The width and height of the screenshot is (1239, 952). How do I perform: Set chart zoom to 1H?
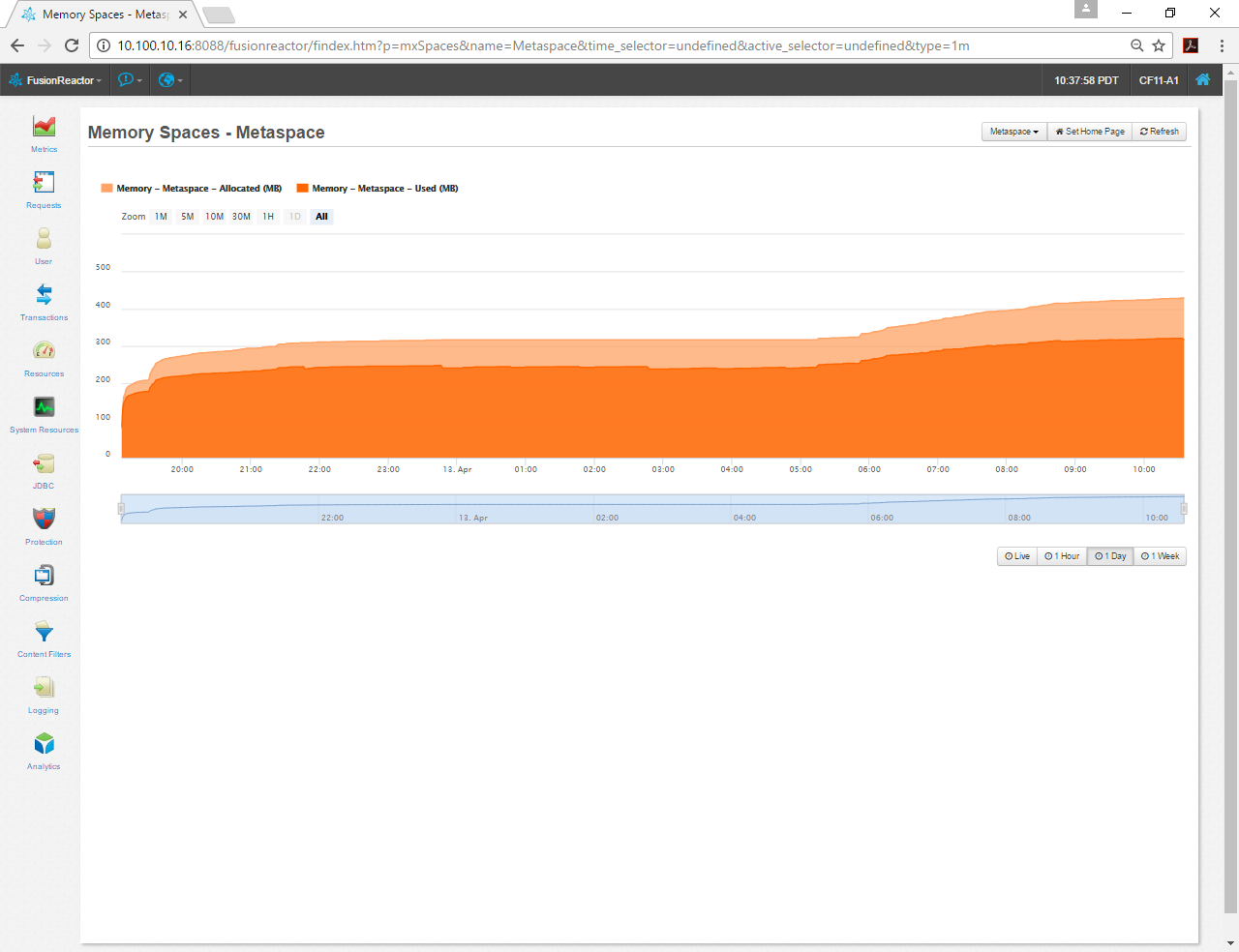[x=268, y=217]
